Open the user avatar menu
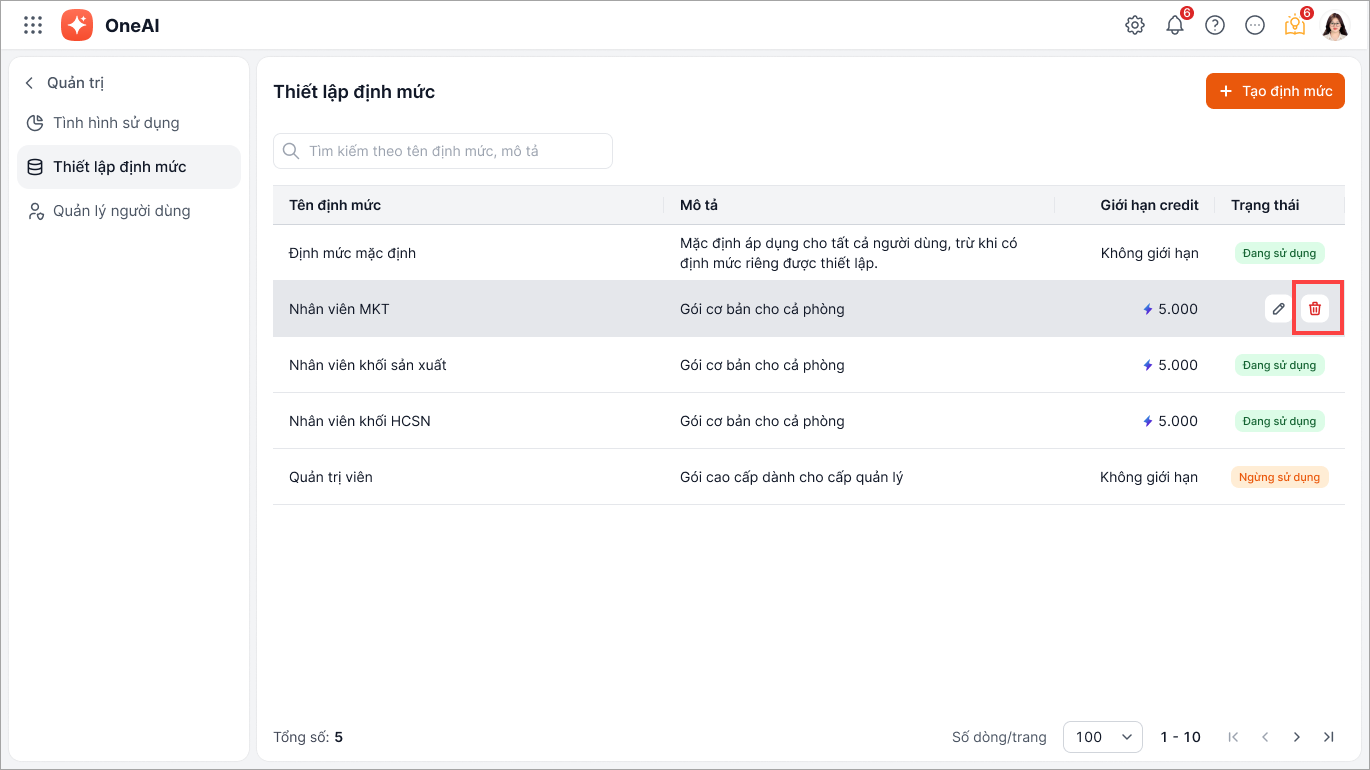The height and width of the screenshot is (770, 1370). 1335,25
